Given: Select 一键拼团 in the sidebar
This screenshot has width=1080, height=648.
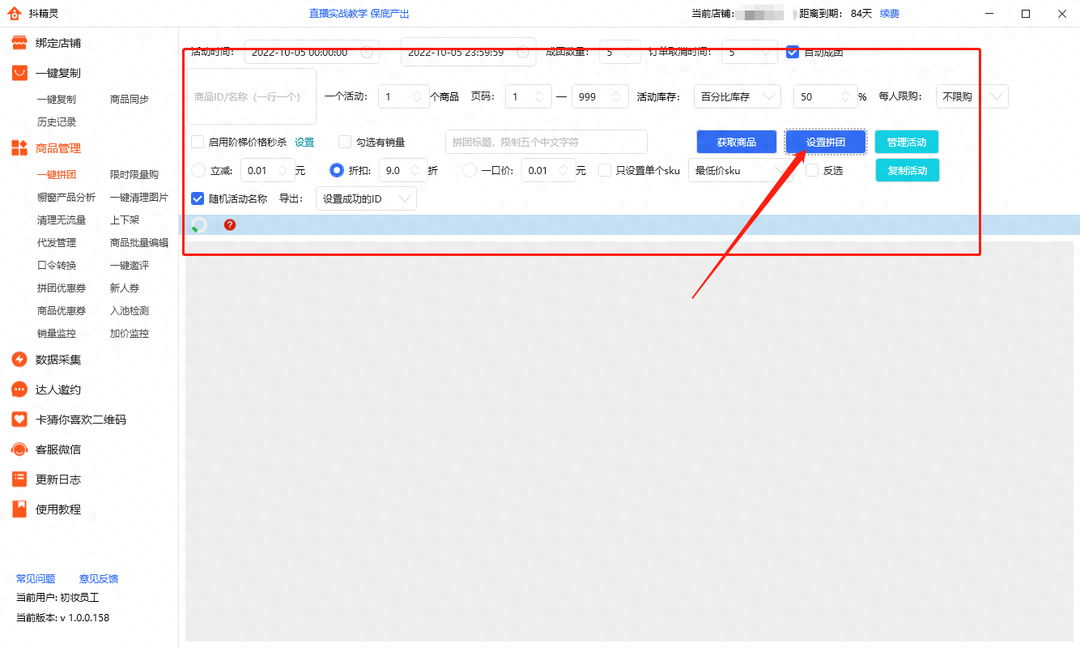Looking at the screenshot, I should click(56, 175).
